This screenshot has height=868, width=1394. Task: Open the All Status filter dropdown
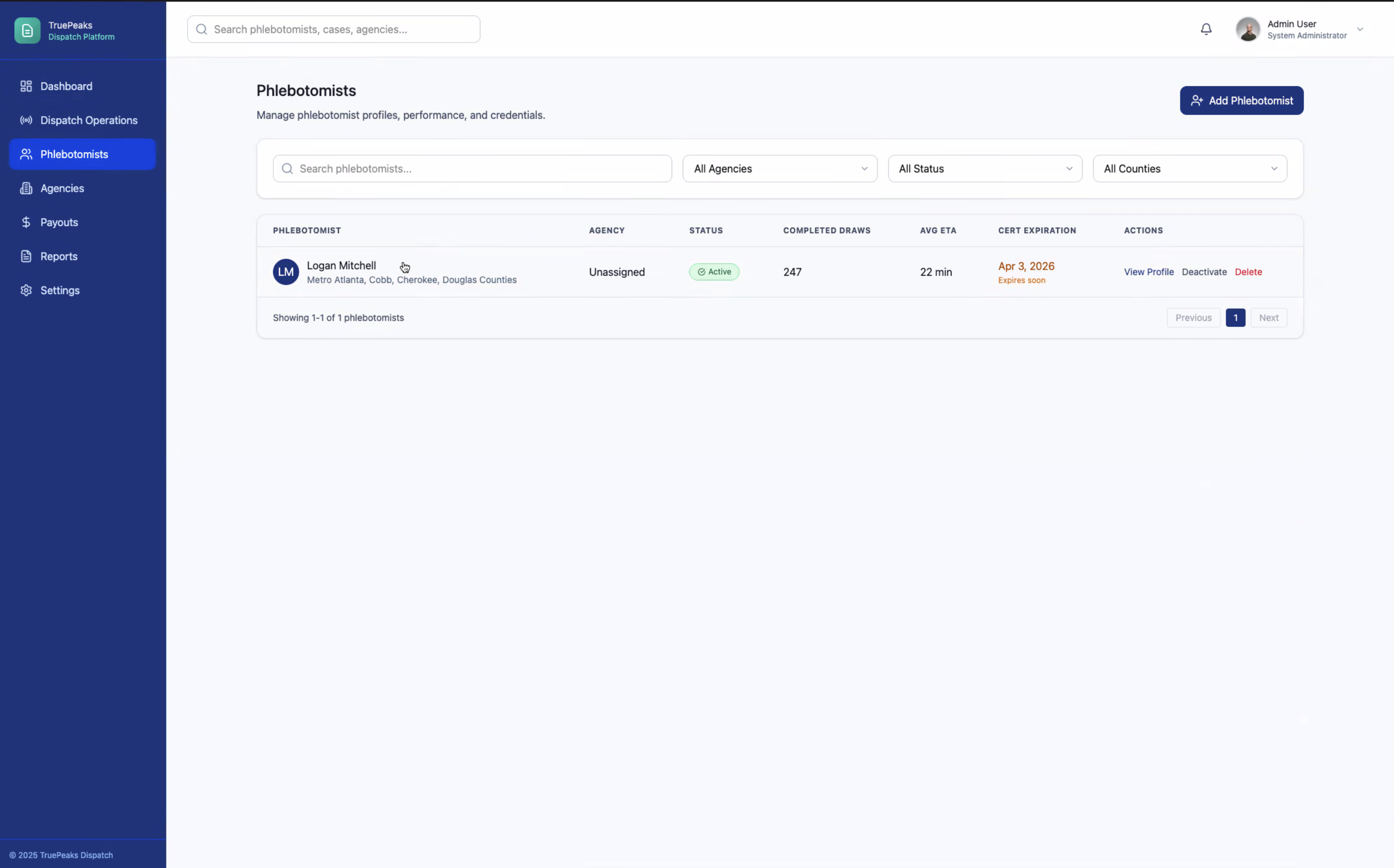click(x=985, y=169)
